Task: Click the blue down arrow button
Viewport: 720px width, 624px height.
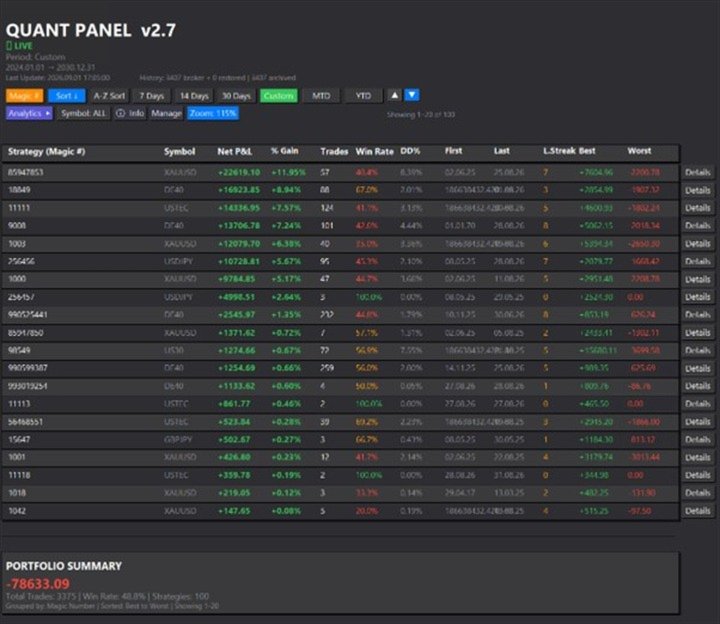Action: 412,96
